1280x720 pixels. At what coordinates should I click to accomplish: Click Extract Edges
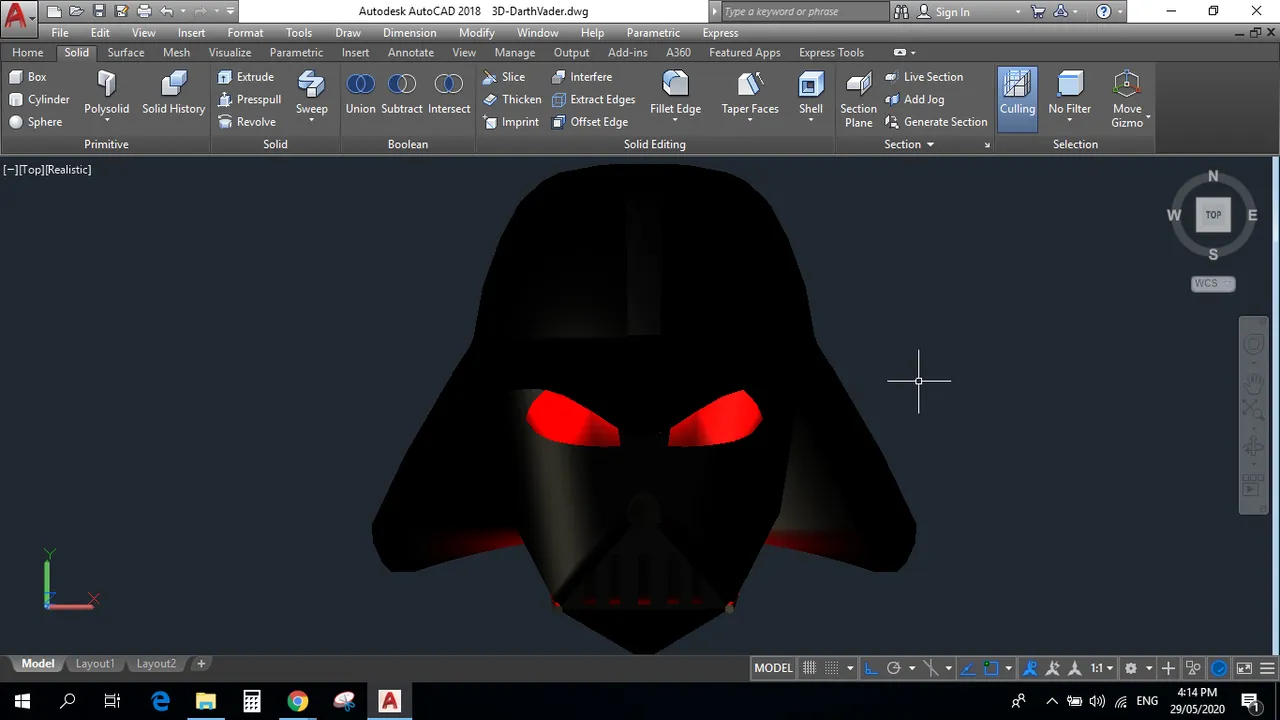[594, 99]
